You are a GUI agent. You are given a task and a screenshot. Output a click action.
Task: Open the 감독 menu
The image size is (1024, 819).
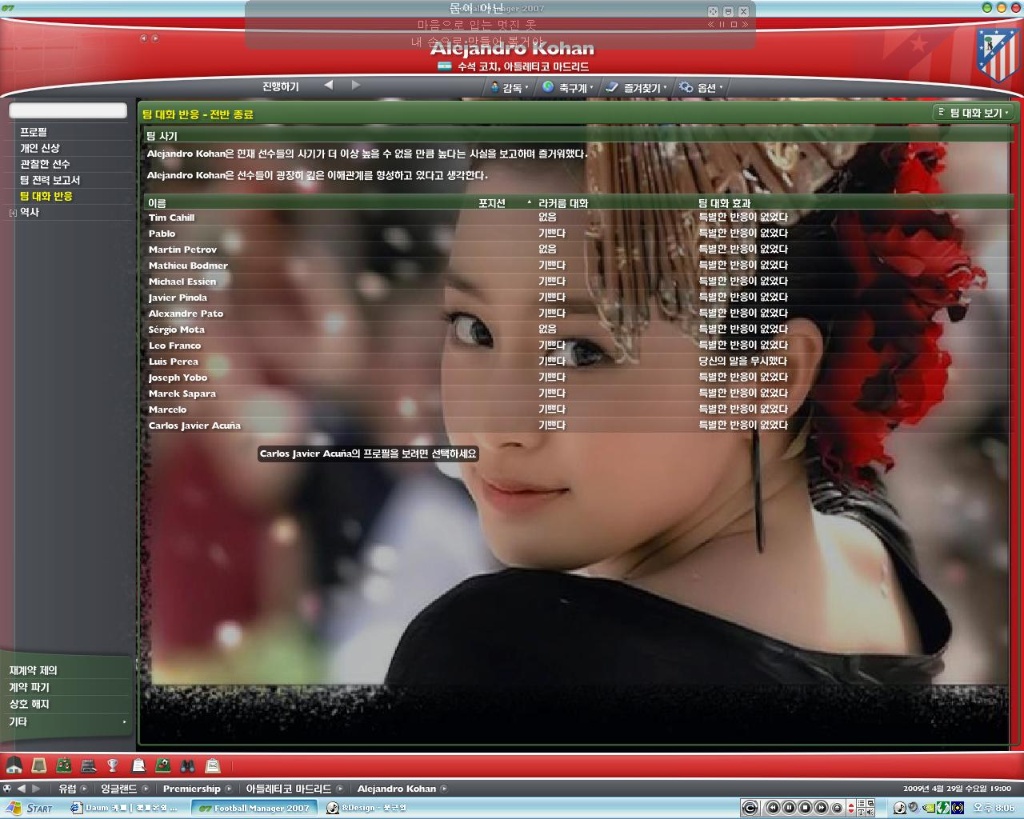point(509,88)
